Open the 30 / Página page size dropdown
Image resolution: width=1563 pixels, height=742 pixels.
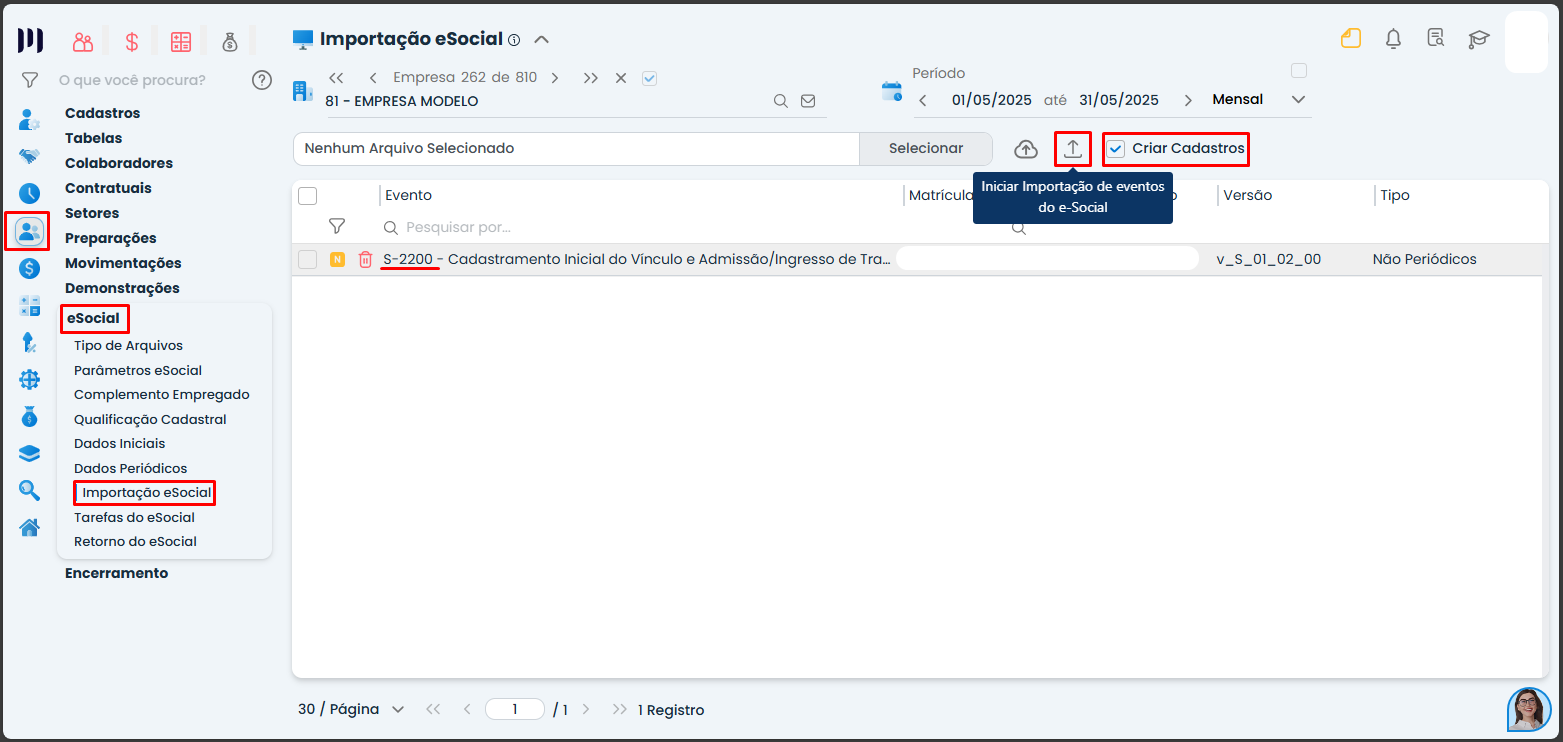pyautogui.click(x=351, y=710)
